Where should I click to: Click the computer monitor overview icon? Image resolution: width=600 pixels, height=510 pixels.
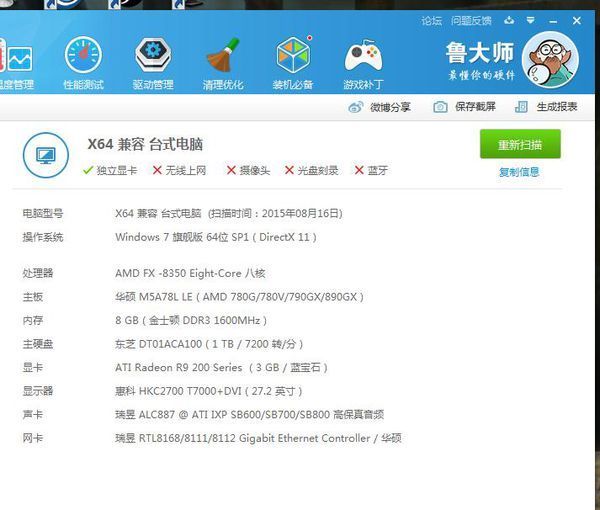[46, 155]
